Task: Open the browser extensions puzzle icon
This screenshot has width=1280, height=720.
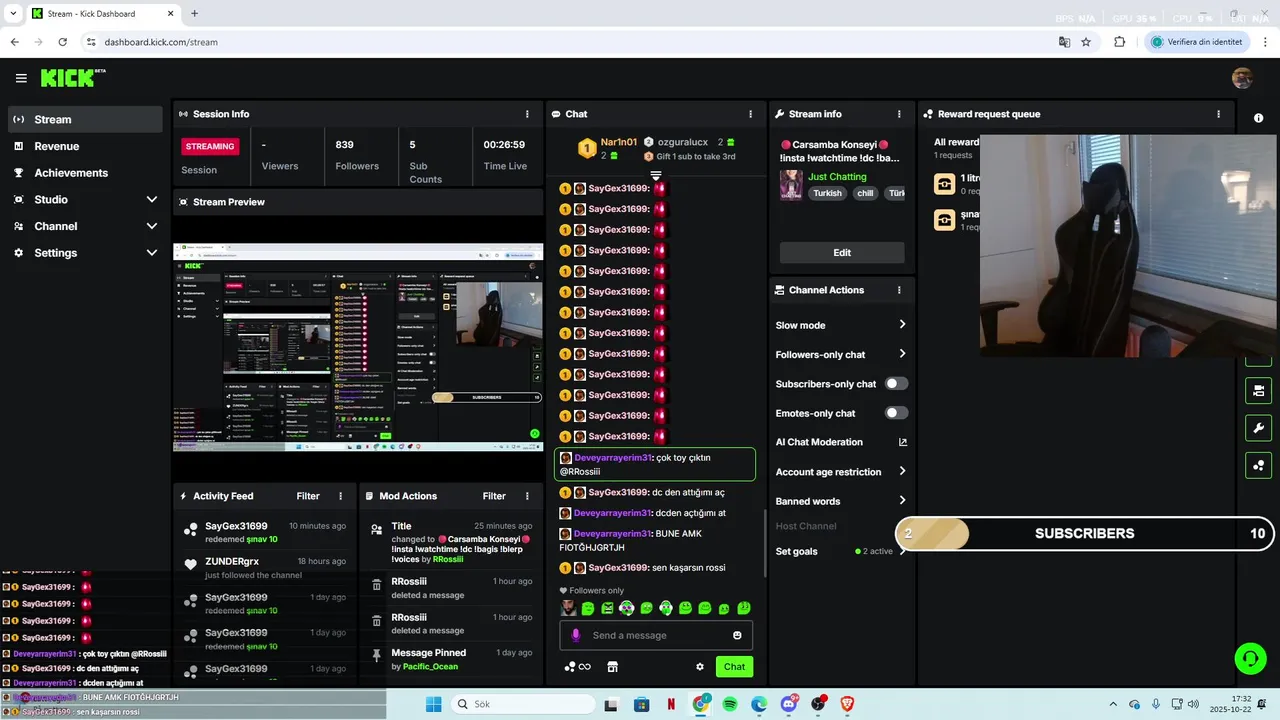Action: [1119, 42]
